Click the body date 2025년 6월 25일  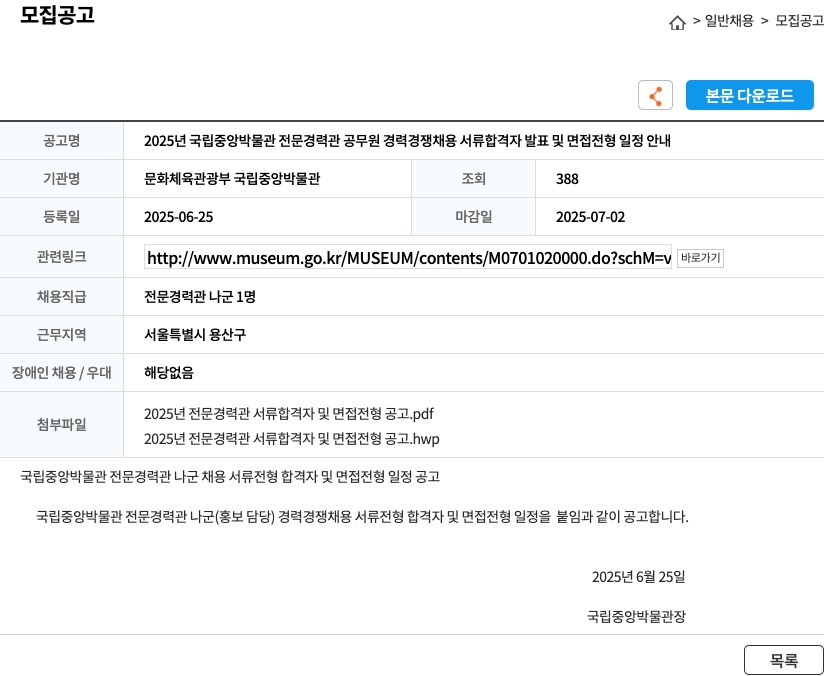pos(638,577)
